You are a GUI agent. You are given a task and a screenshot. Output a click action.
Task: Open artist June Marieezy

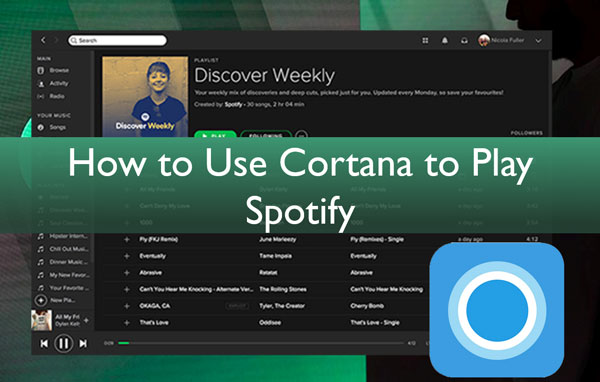coord(278,239)
